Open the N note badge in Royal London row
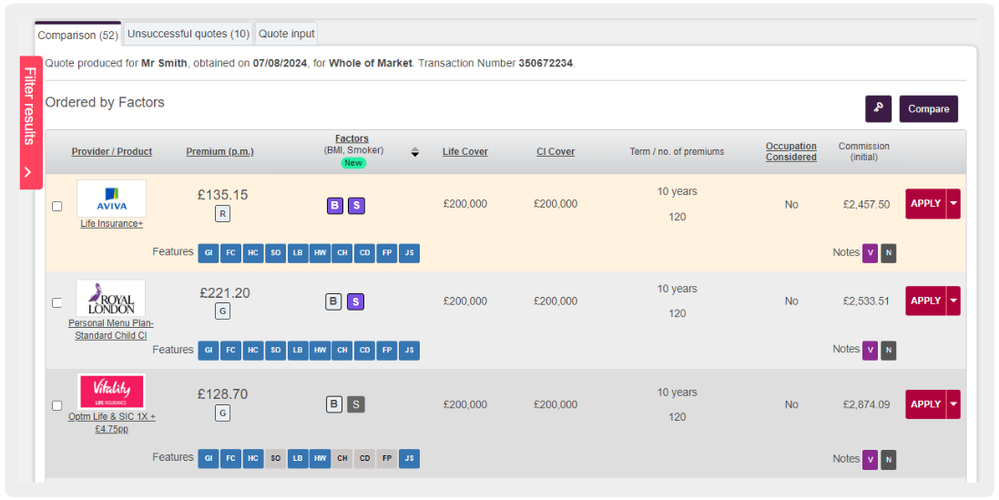This screenshot has width=999, height=500. pos(888,350)
